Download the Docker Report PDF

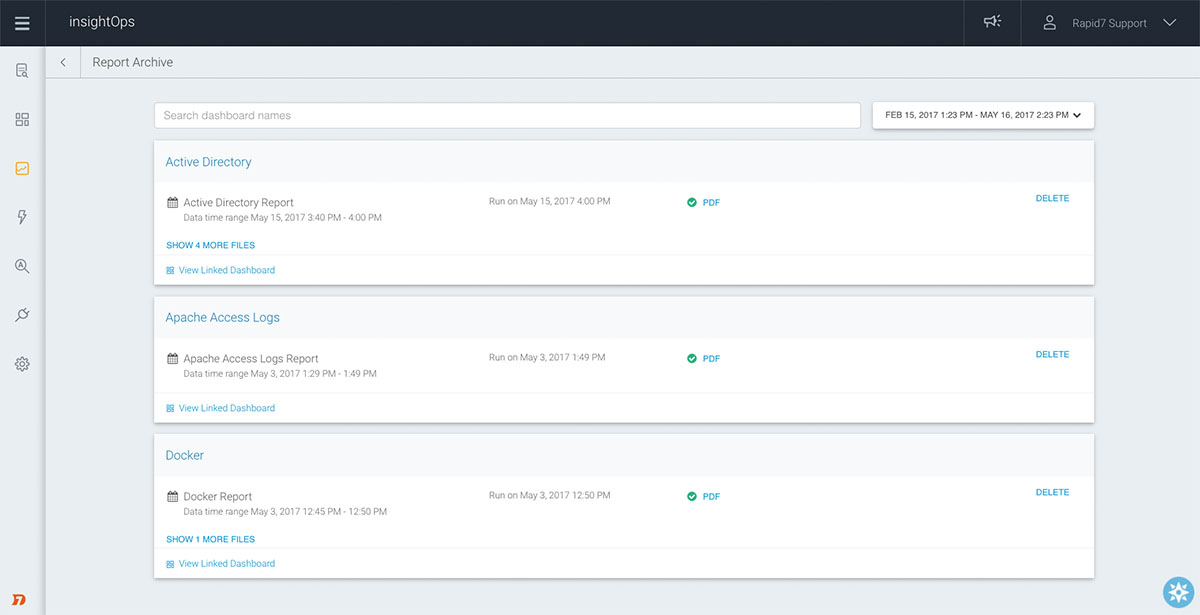click(x=710, y=496)
